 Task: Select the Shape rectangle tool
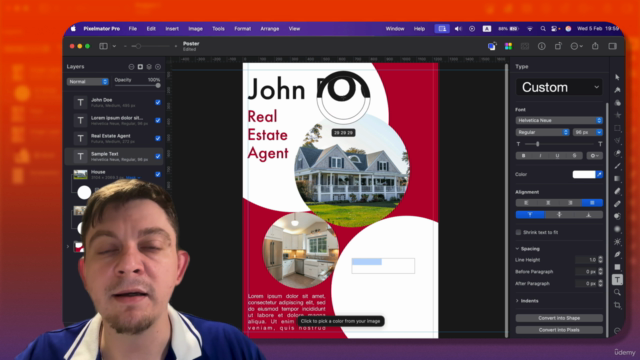[617, 267]
